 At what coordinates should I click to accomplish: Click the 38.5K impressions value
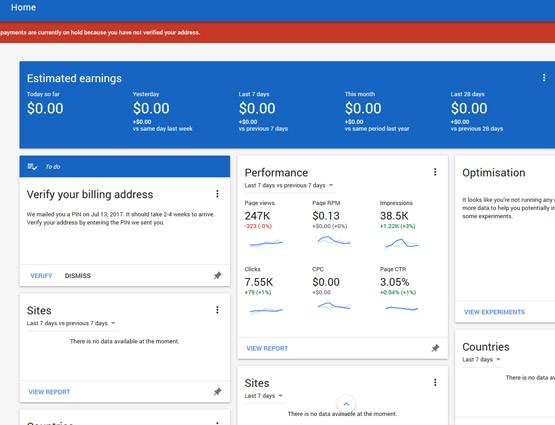point(394,216)
